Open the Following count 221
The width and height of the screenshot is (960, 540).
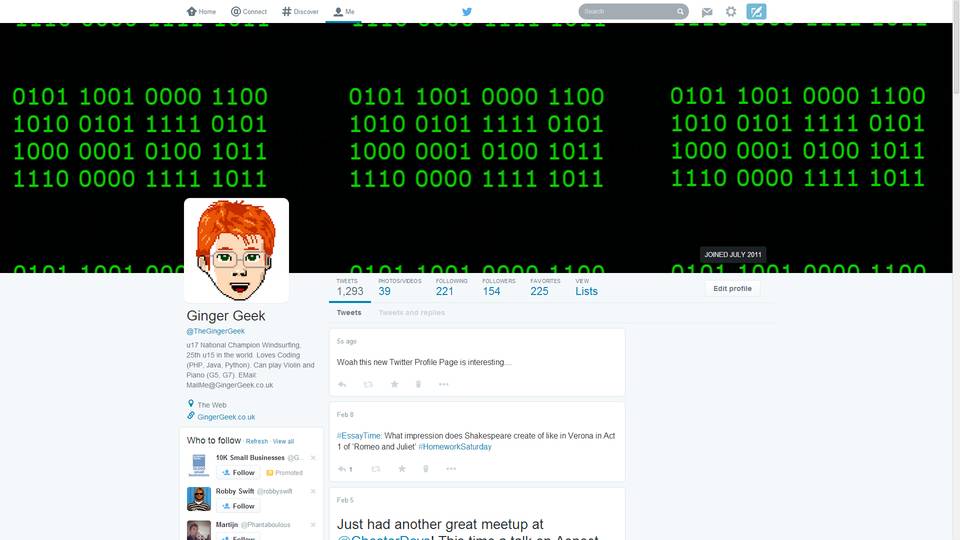[x=451, y=288]
